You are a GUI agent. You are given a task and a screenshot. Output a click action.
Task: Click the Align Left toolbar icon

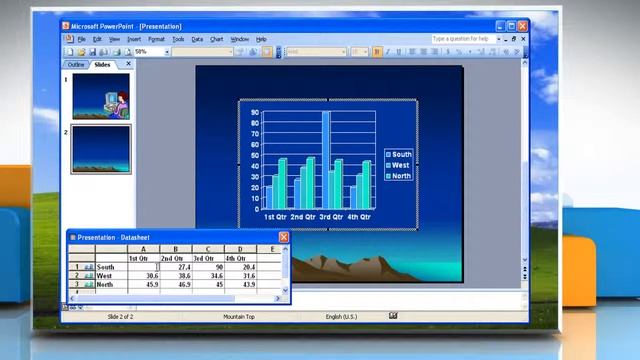[412, 52]
